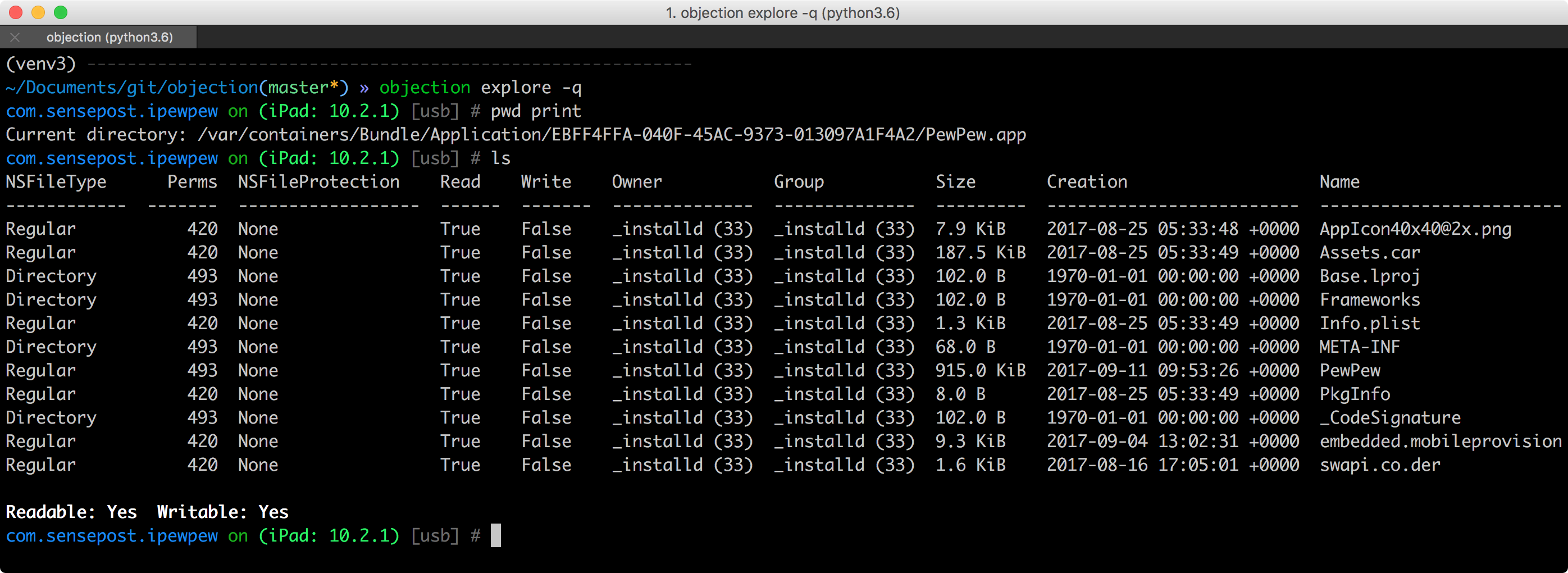Image resolution: width=1568 pixels, height=573 pixels.
Task: Click the 'pwd print' command text
Action: click(536, 111)
